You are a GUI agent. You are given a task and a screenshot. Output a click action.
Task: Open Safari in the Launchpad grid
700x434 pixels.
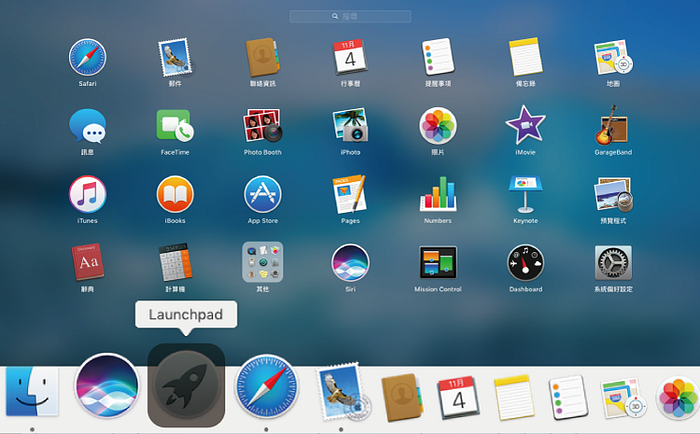click(88, 57)
